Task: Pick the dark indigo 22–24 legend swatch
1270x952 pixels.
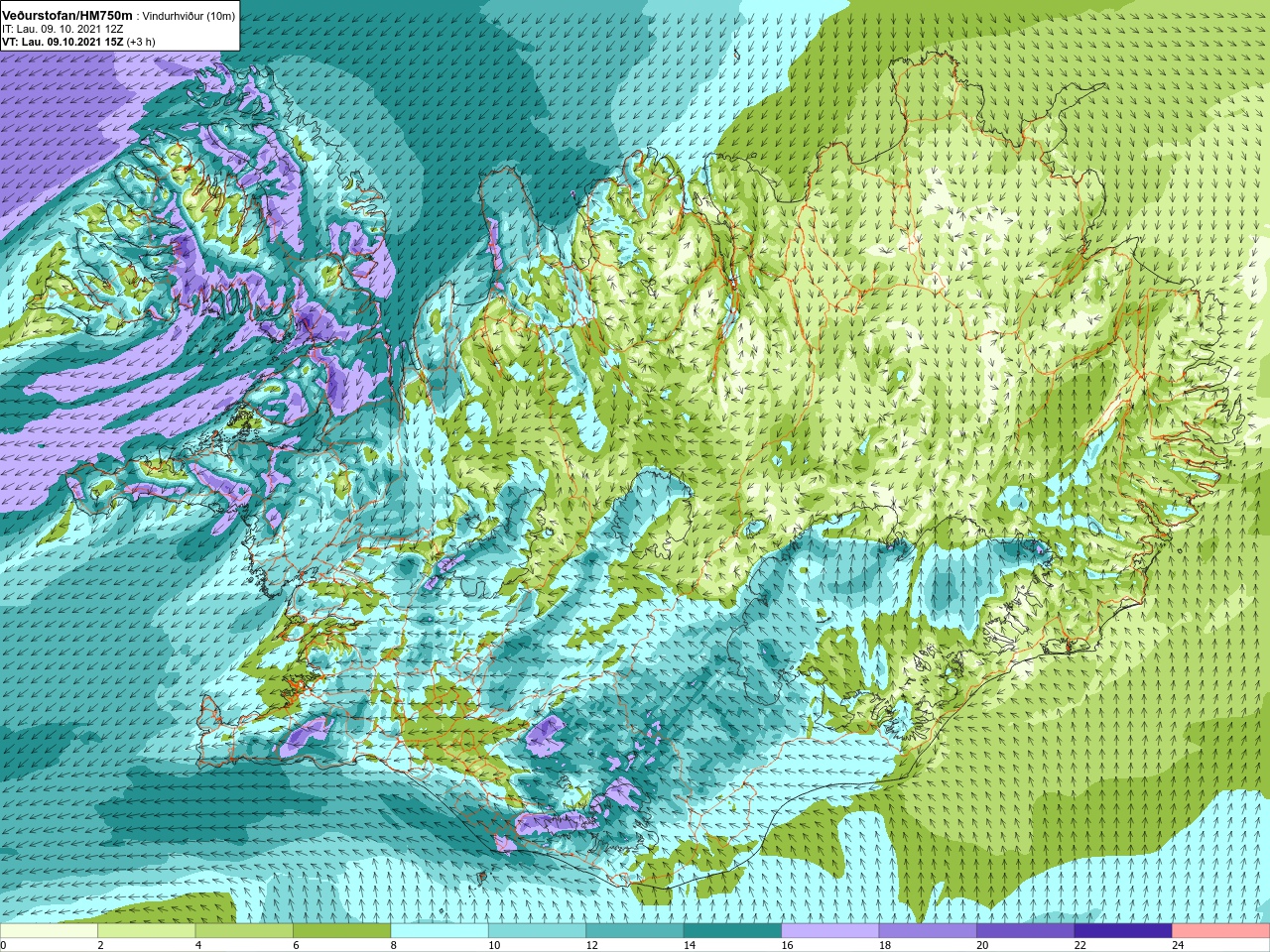Action: pyautogui.click(x=1123, y=931)
